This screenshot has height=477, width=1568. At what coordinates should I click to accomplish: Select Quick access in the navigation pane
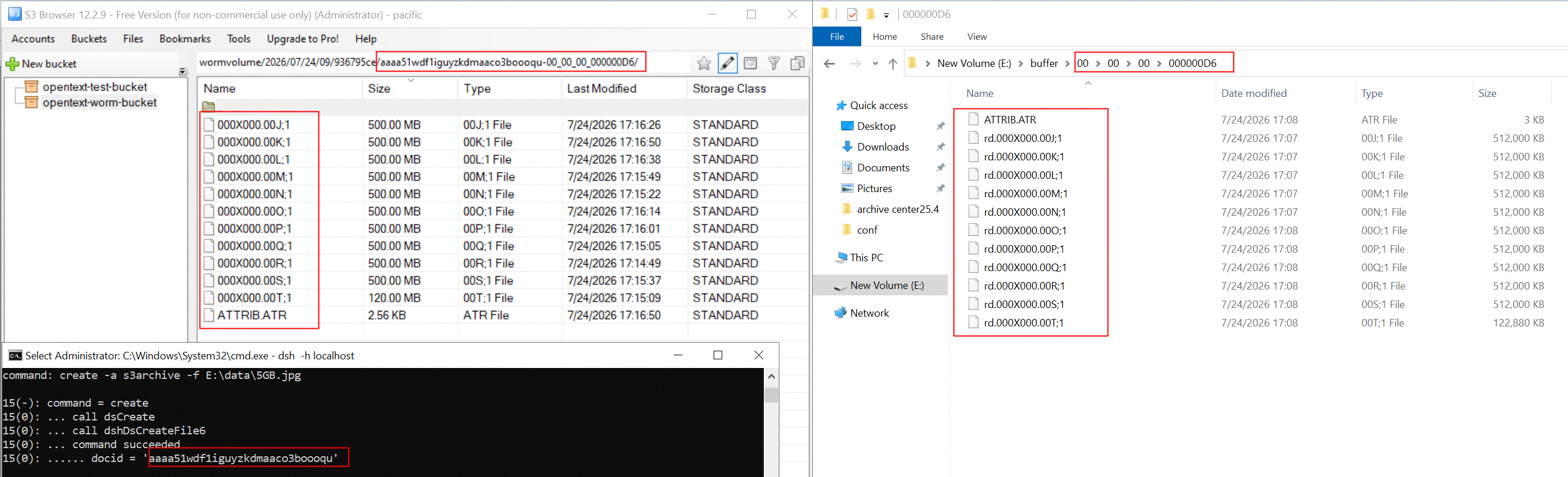pyautogui.click(x=879, y=106)
